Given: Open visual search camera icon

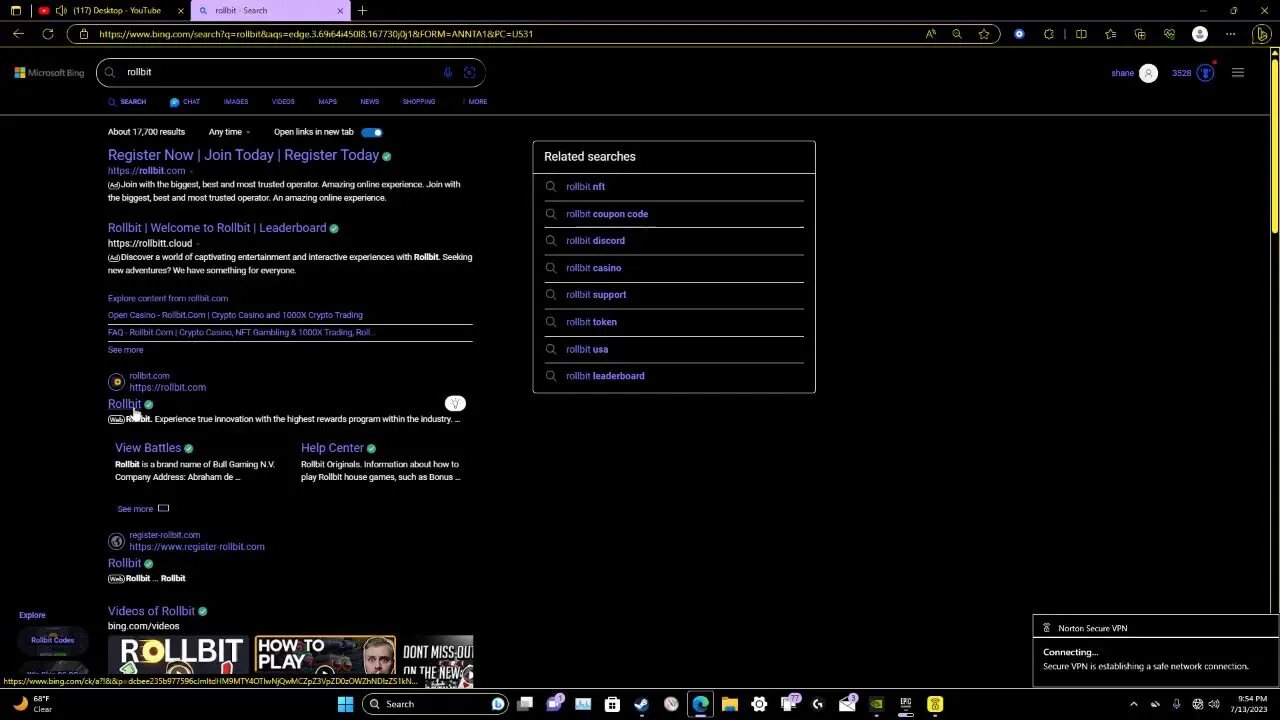Looking at the screenshot, I should pyautogui.click(x=469, y=72).
